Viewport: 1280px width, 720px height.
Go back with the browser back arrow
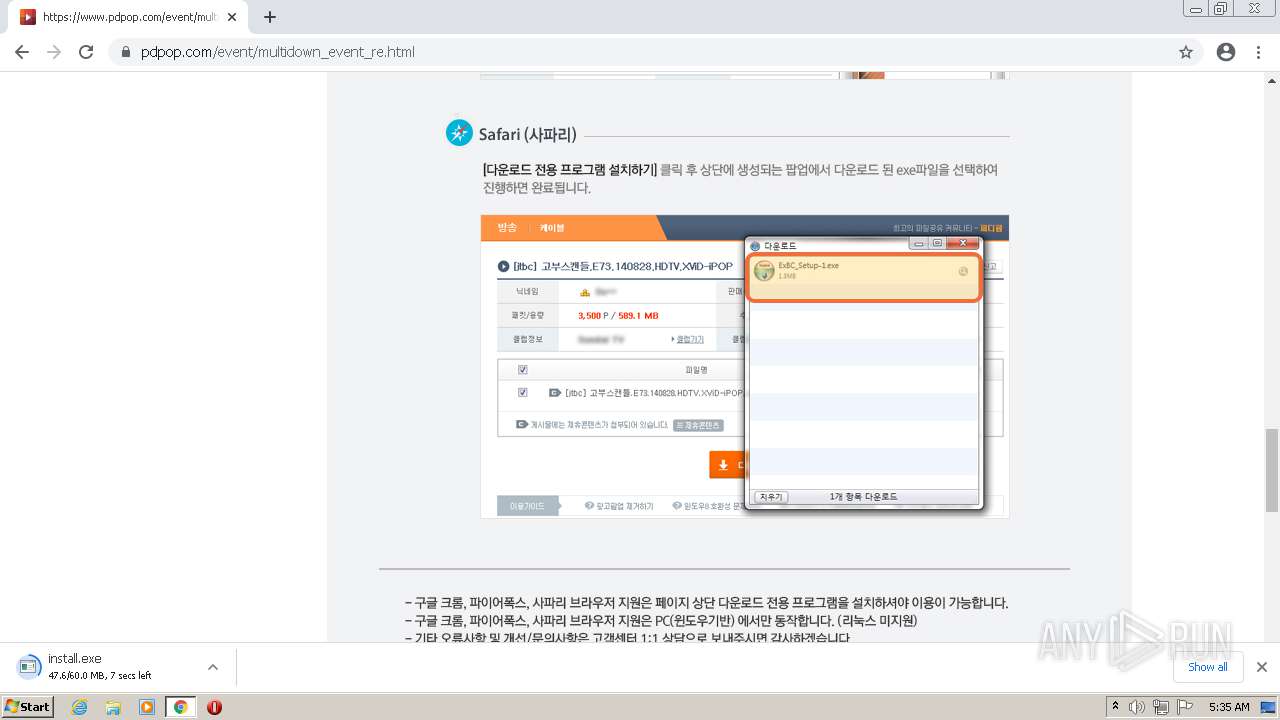[22, 52]
